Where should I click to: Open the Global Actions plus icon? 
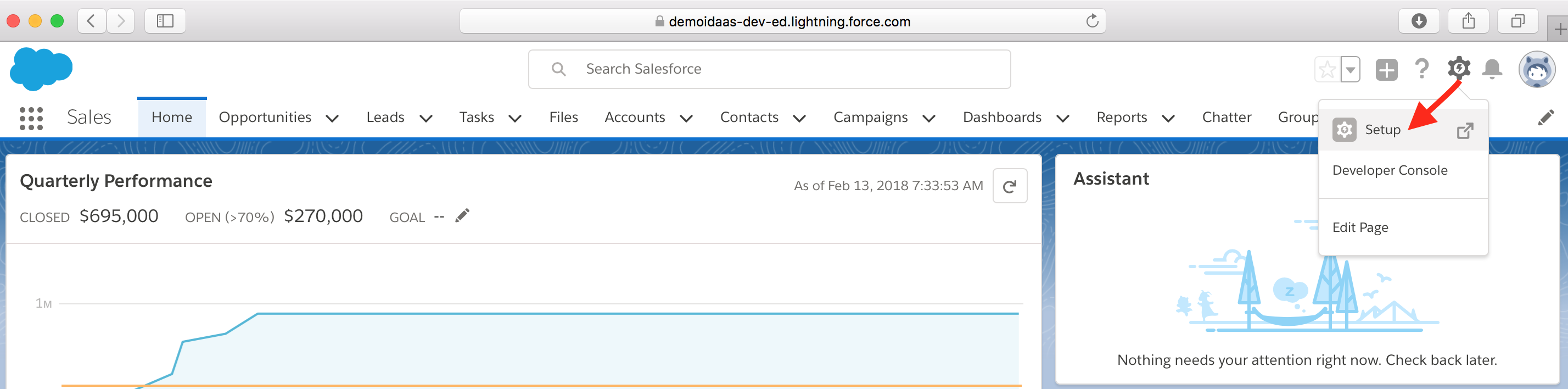[x=1386, y=69]
